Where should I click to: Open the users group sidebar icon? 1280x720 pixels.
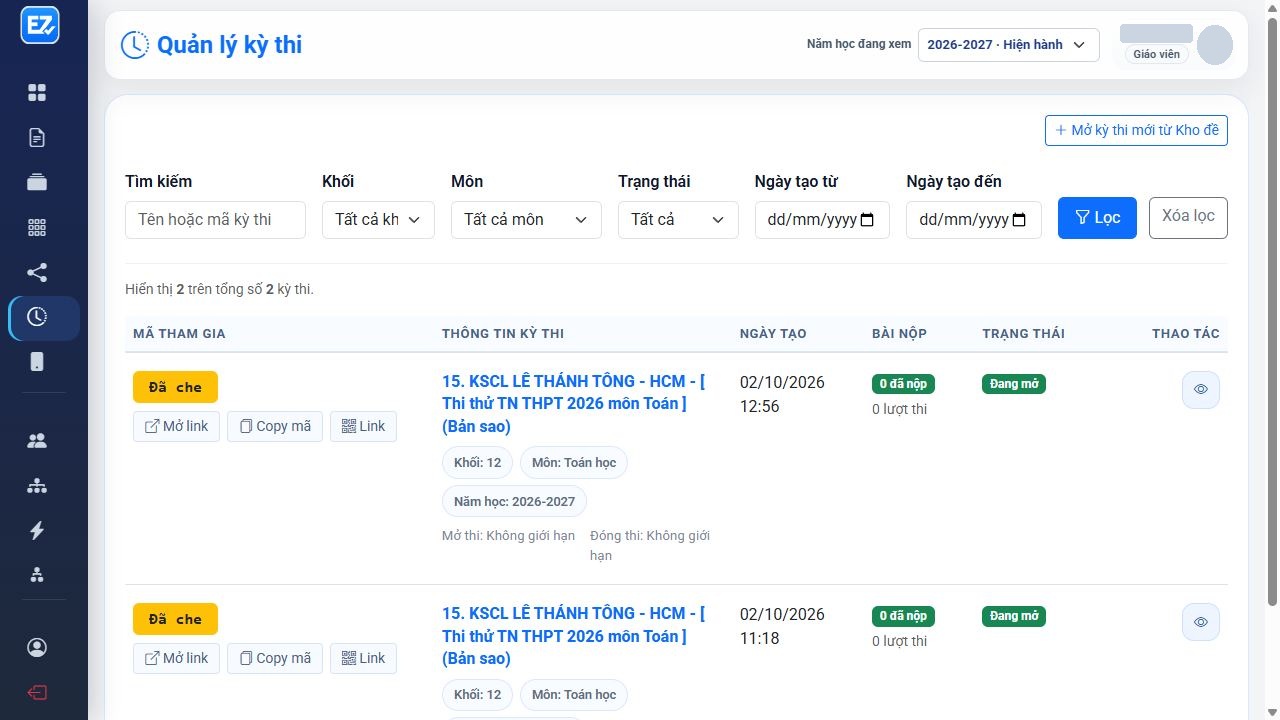[37, 441]
